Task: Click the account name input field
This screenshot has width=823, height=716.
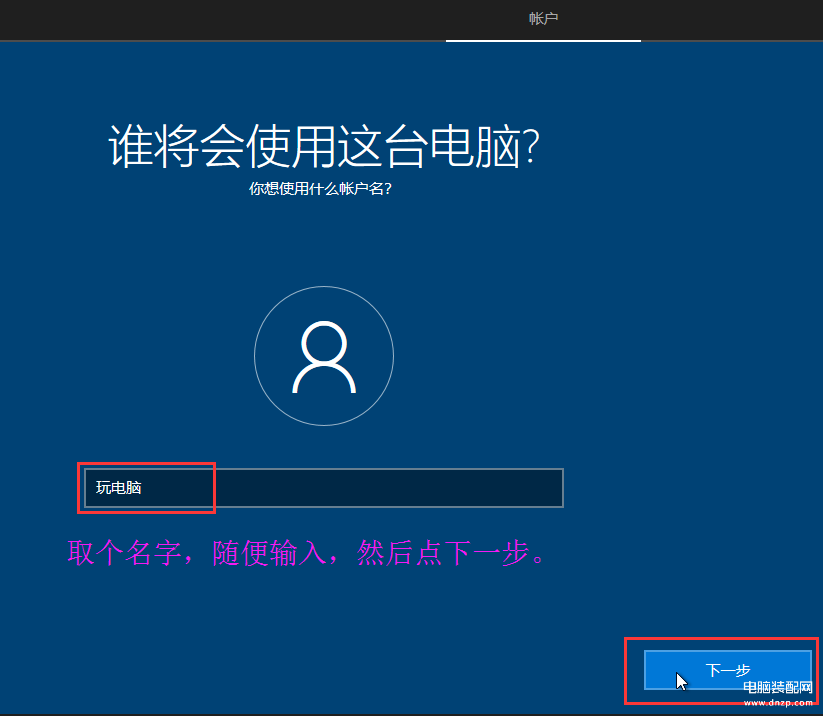Action: tap(324, 488)
